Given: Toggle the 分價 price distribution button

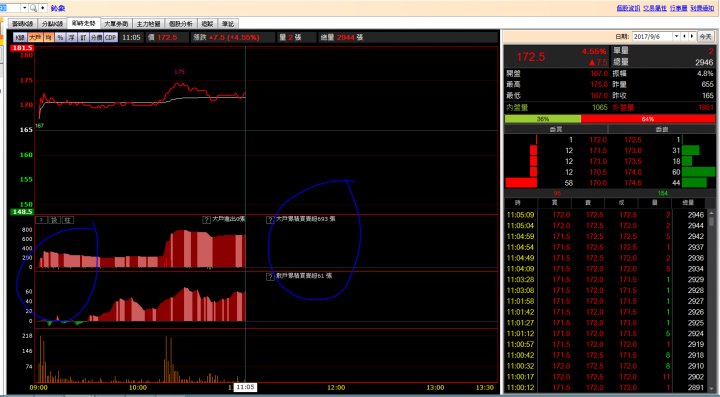Looking at the screenshot, I should 96,38.
